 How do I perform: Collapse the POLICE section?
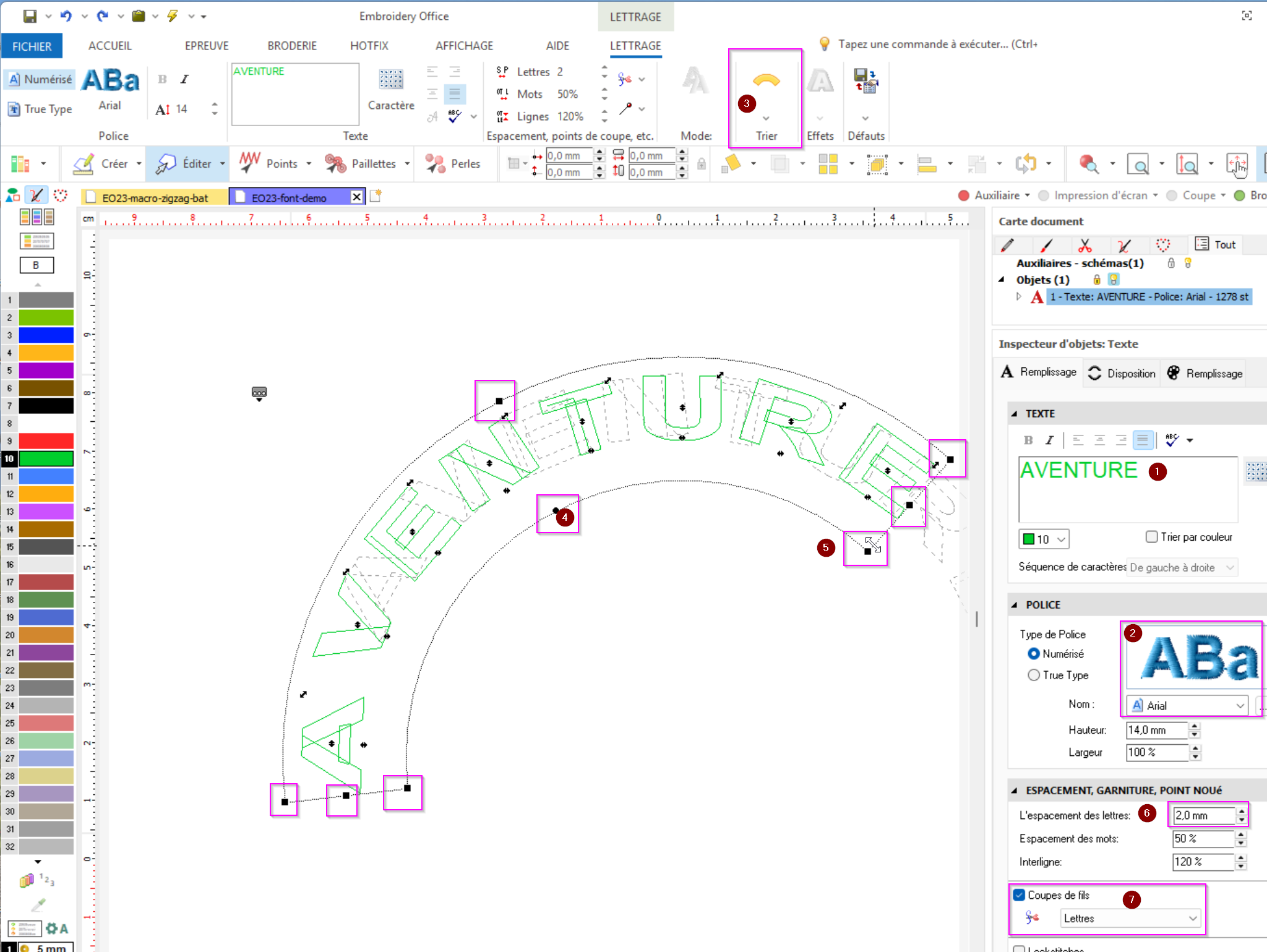(1014, 605)
